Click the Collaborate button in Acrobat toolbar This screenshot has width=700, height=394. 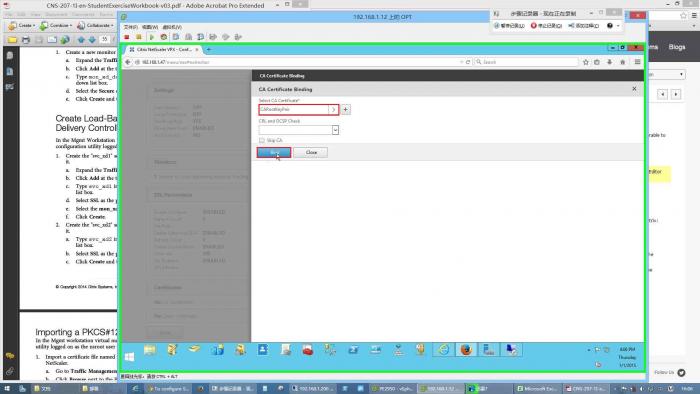click(x=94, y=26)
